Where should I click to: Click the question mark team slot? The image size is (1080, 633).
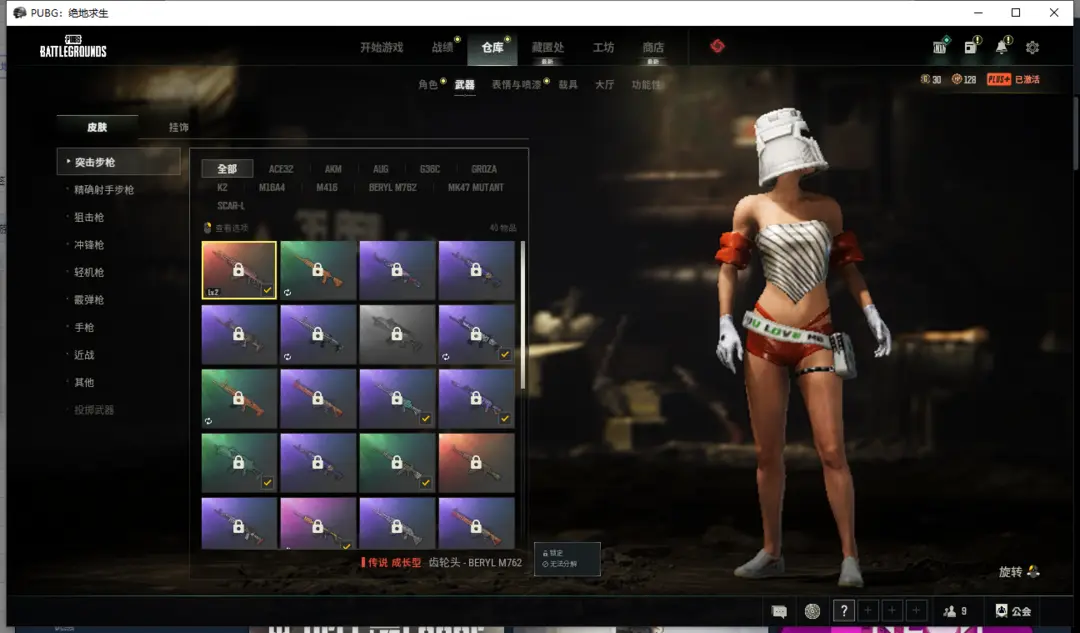tap(844, 610)
